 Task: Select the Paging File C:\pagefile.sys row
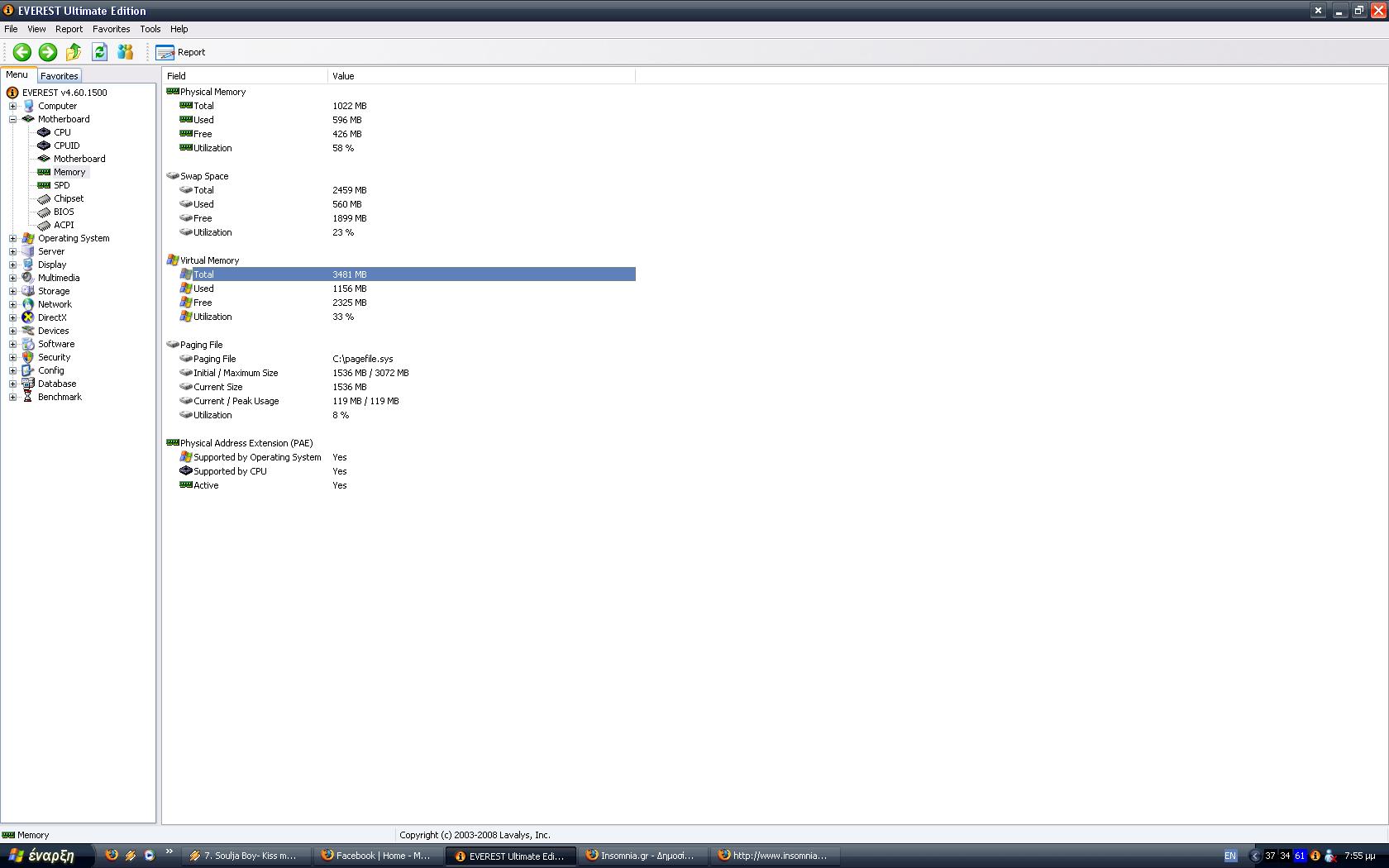[399, 359]
